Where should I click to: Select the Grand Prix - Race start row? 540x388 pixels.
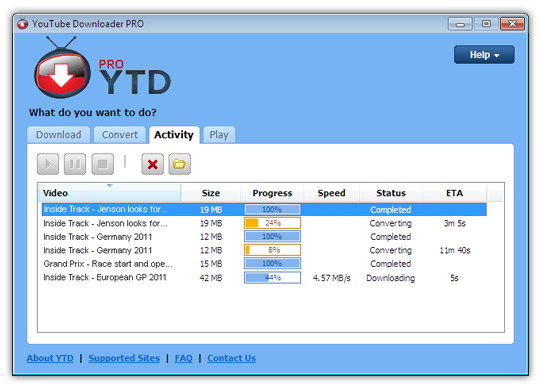click(264, 264)
